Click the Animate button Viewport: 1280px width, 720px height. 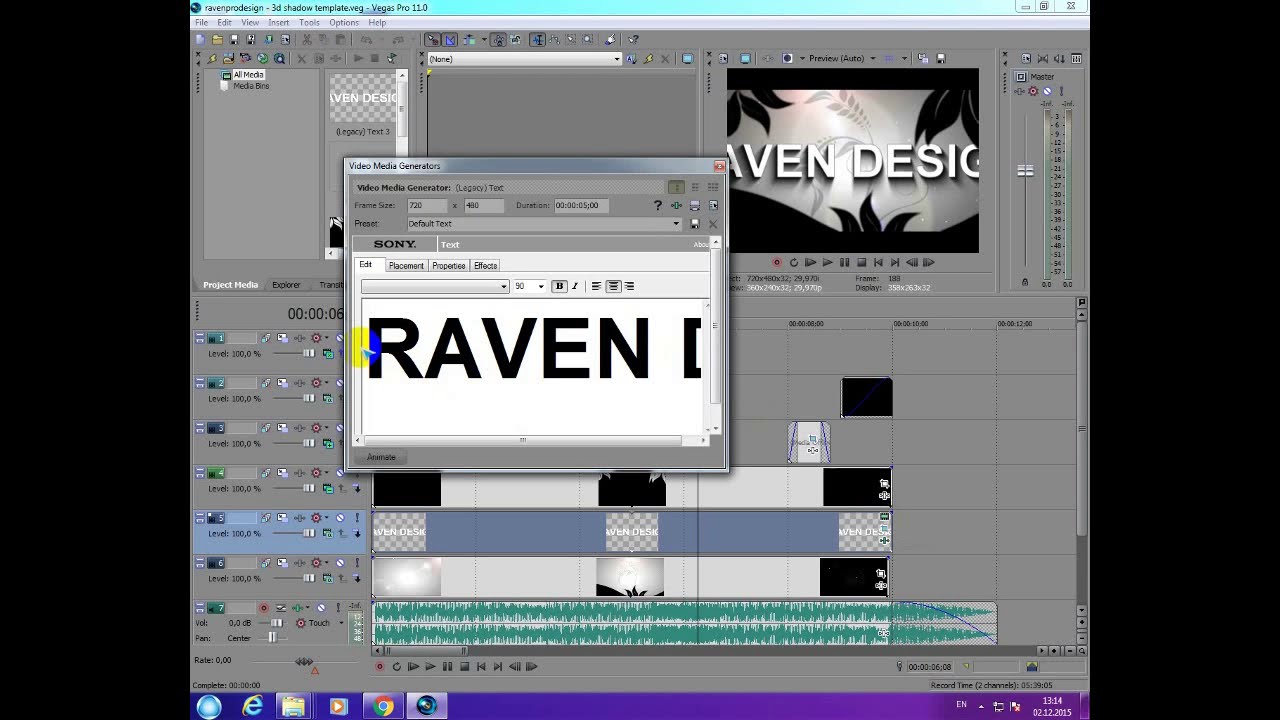(381, 457)
